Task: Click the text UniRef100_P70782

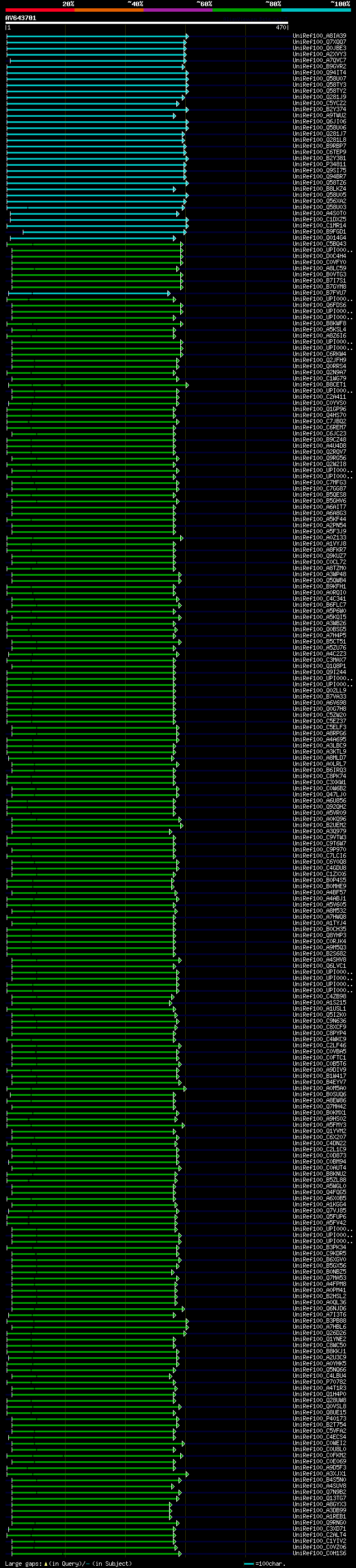Action: 319,1382
